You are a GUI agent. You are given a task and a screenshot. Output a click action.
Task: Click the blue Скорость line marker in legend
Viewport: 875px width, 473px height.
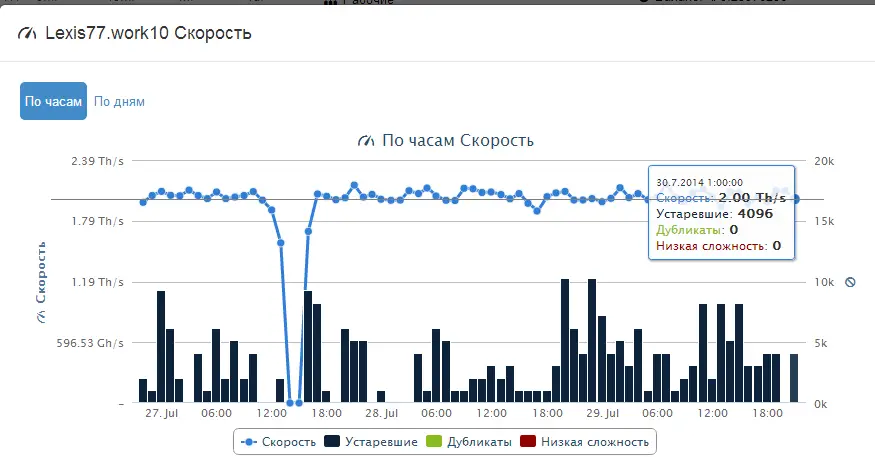tap(249, 442)
